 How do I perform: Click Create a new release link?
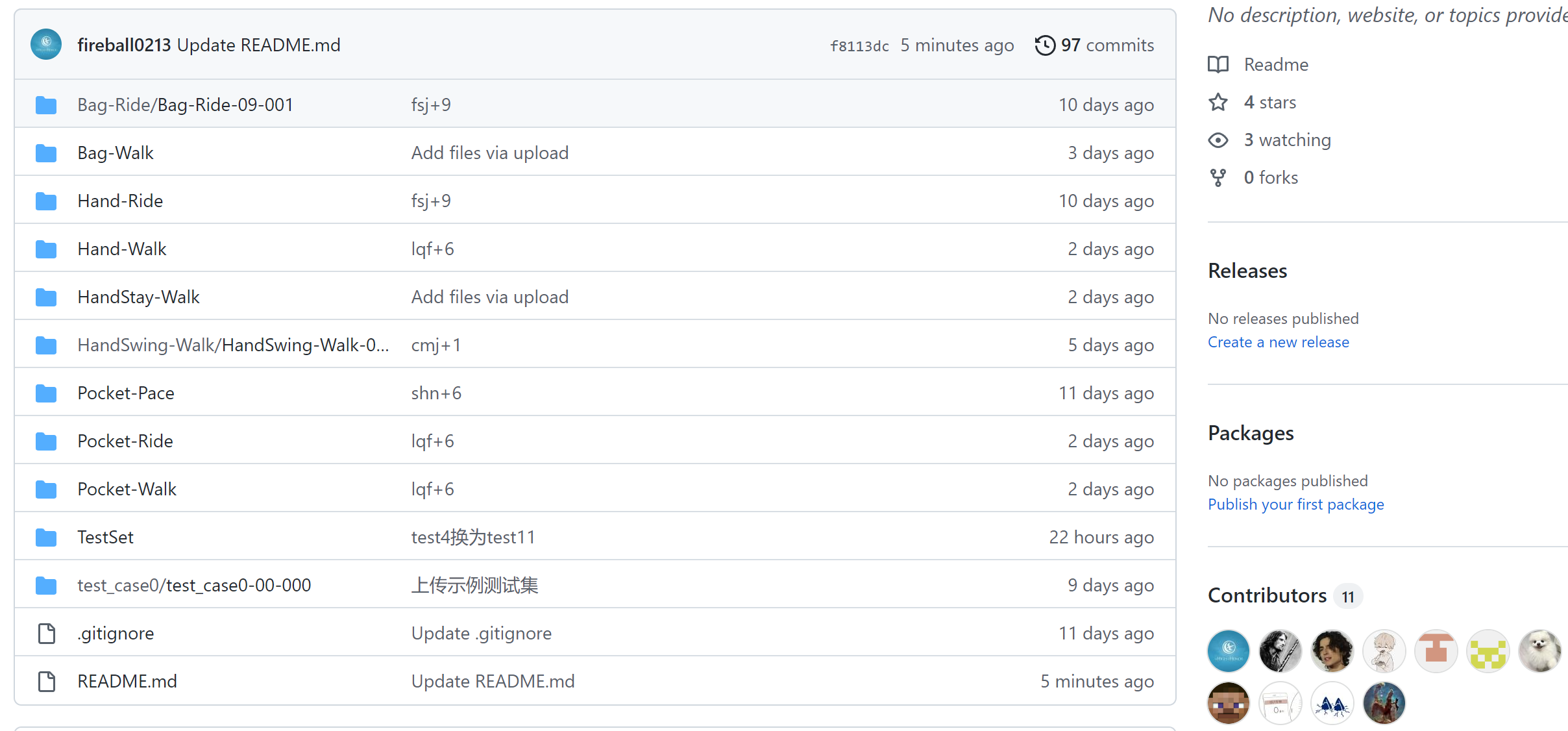coord(1278,342)
